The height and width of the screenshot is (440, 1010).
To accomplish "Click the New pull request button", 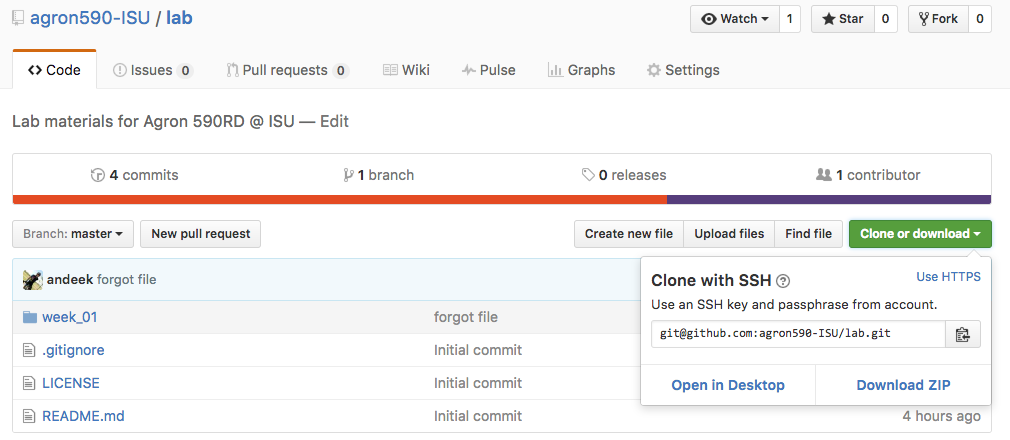I will coord(200,234).
